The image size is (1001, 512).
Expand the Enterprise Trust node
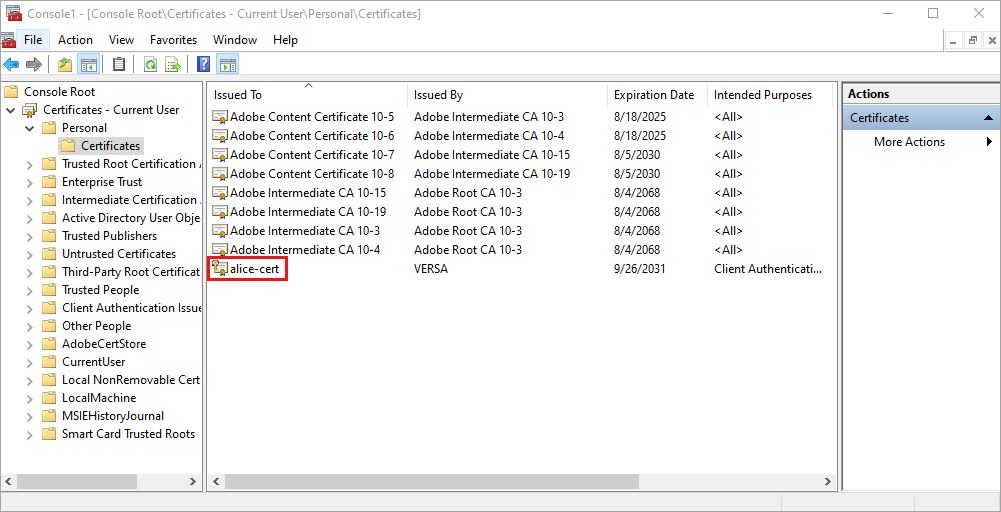pyautogui.click(x=29, y=182)
